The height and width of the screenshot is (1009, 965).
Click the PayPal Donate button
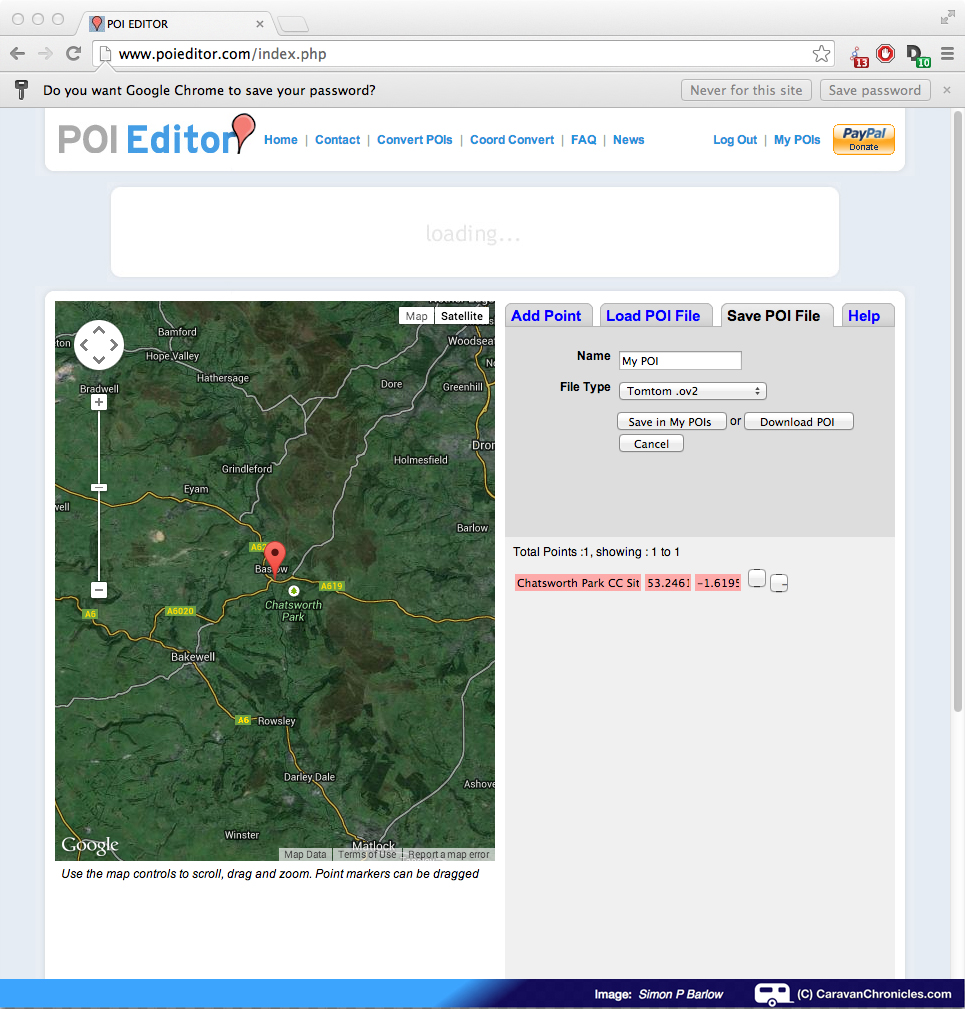[x=863, y=139]
